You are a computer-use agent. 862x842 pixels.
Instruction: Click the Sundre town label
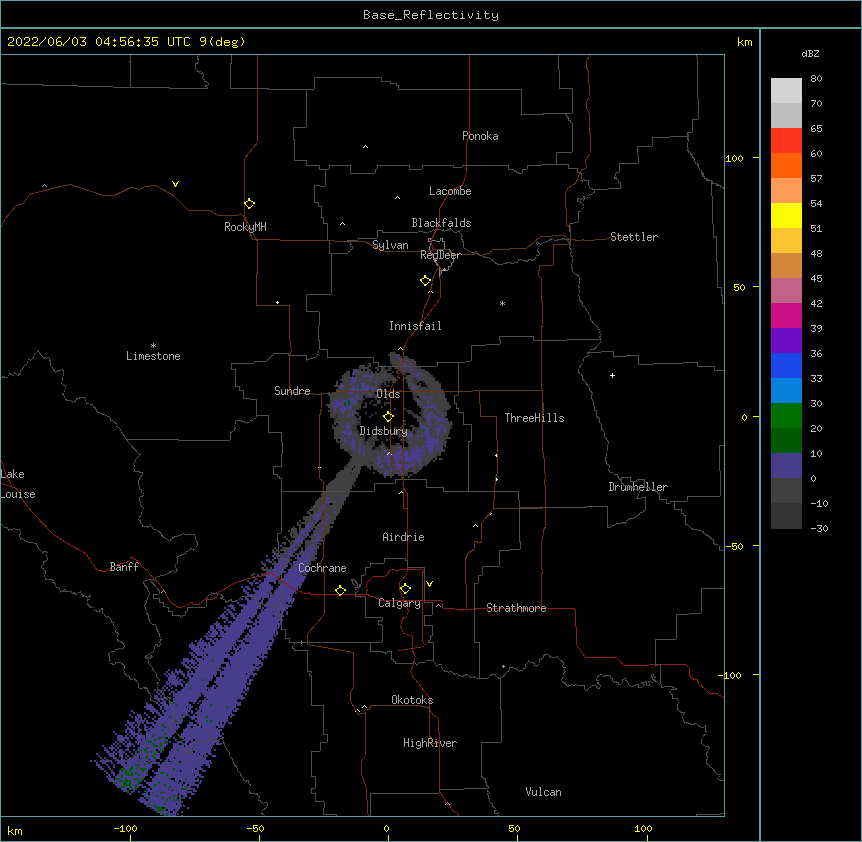pos(292,391)
